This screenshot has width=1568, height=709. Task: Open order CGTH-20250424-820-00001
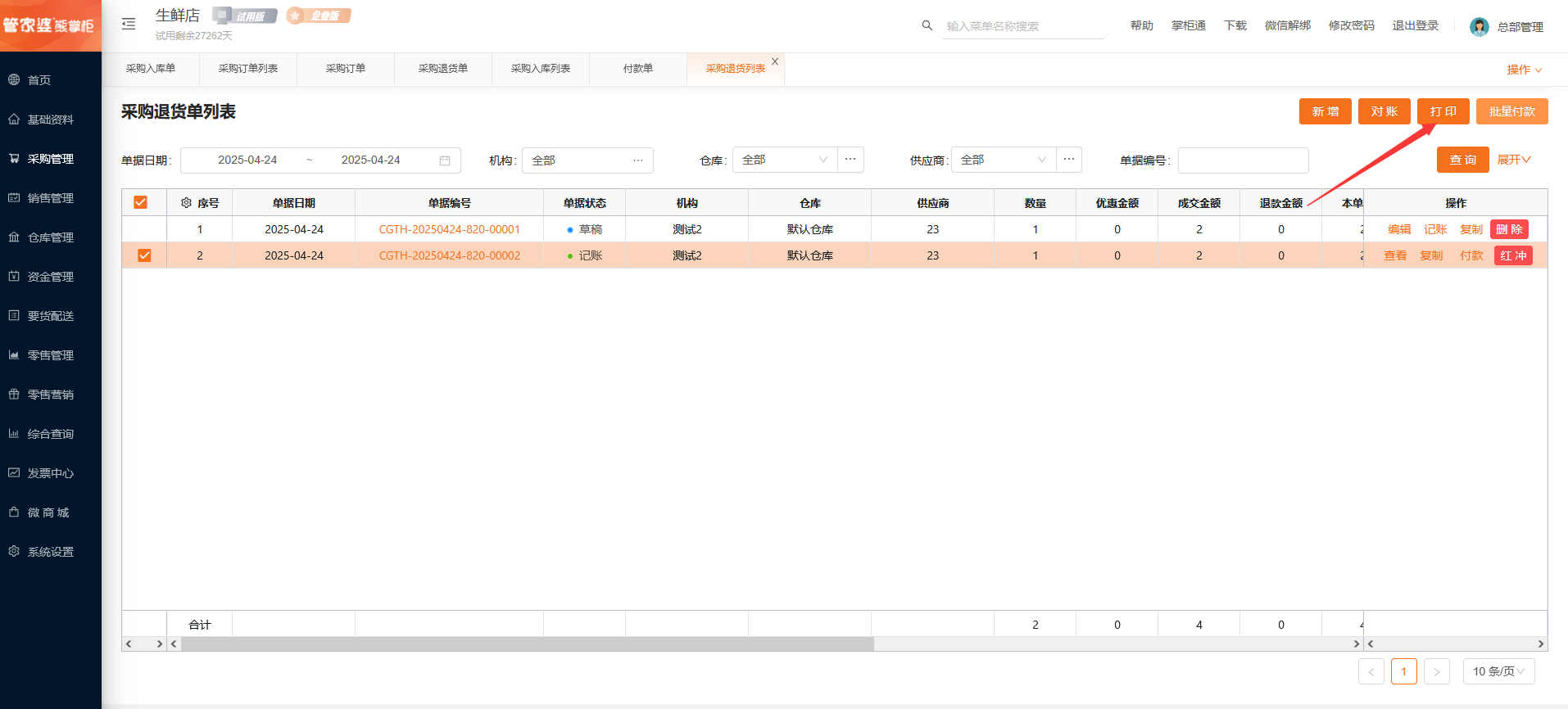(450, 229)
